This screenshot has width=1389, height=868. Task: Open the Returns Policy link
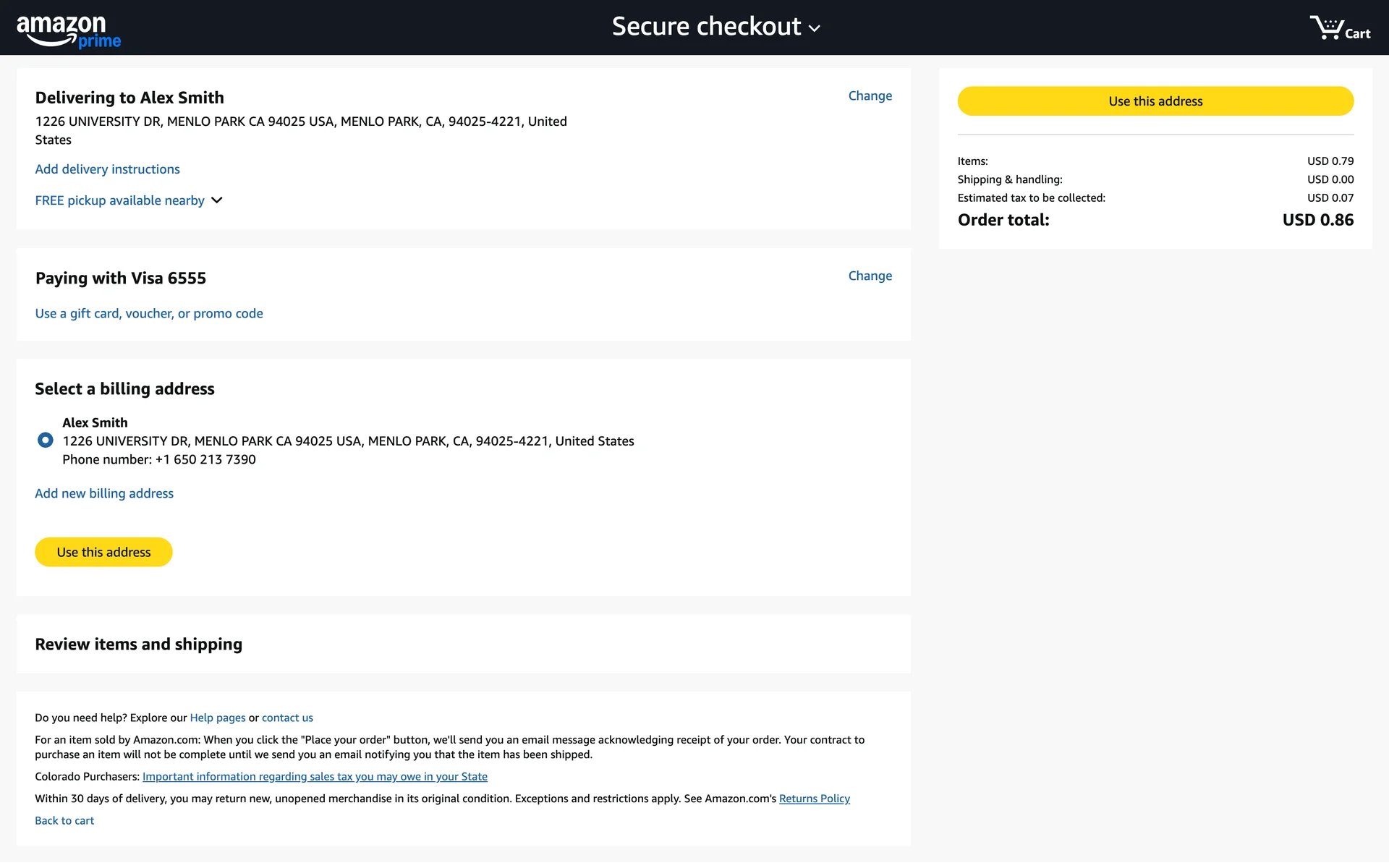coord(814,799)
